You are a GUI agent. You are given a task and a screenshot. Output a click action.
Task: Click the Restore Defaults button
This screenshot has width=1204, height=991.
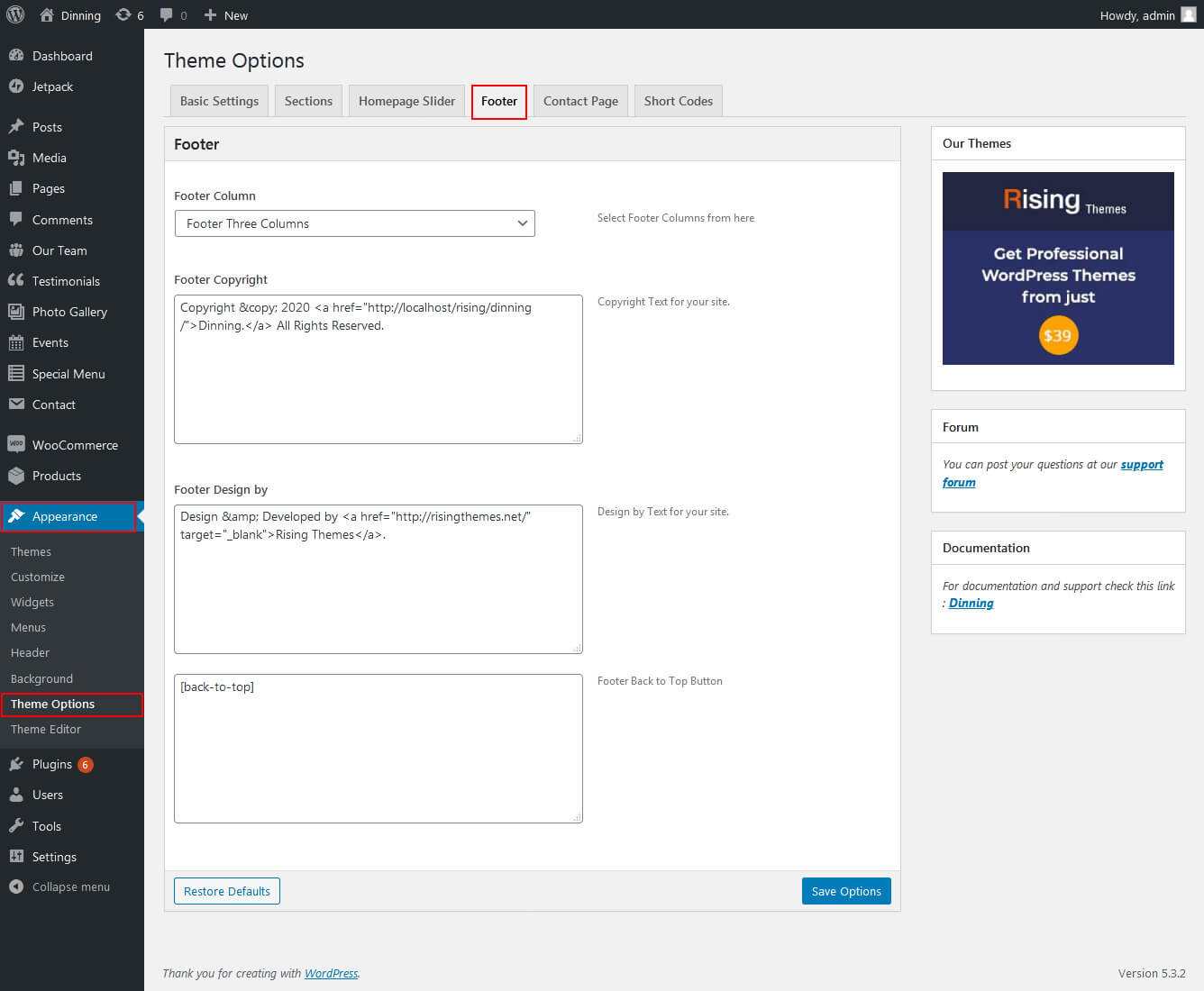pos(227,891)
